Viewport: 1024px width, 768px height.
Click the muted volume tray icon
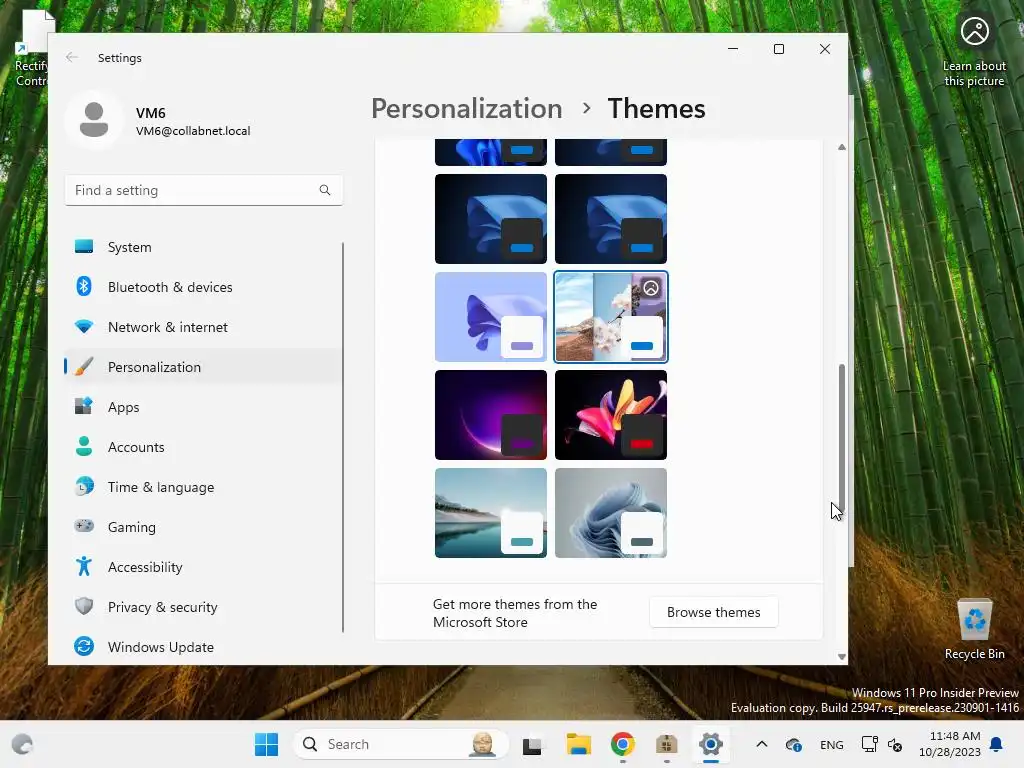point(895,744)
